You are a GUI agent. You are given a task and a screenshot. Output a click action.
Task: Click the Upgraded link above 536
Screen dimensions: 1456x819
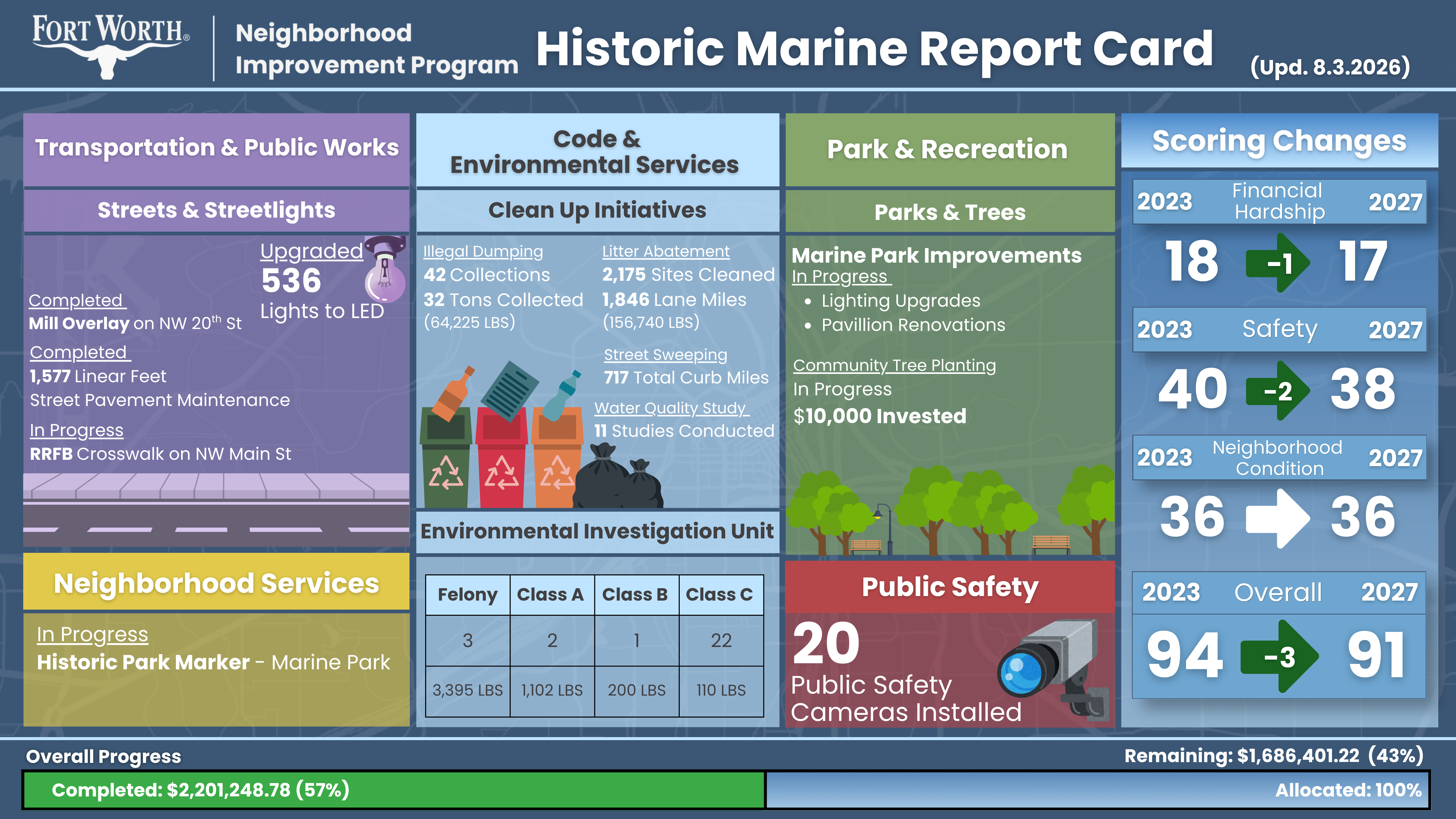coord(311,251)
